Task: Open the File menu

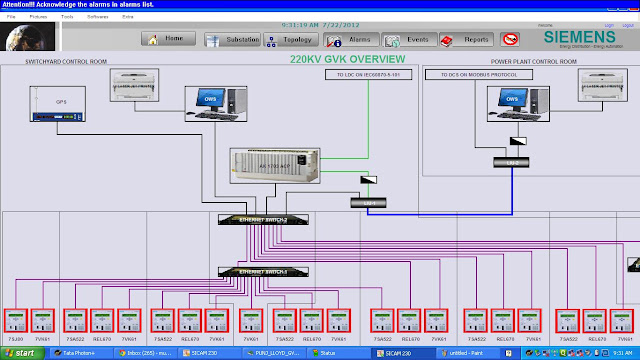Action: [11, 17]
